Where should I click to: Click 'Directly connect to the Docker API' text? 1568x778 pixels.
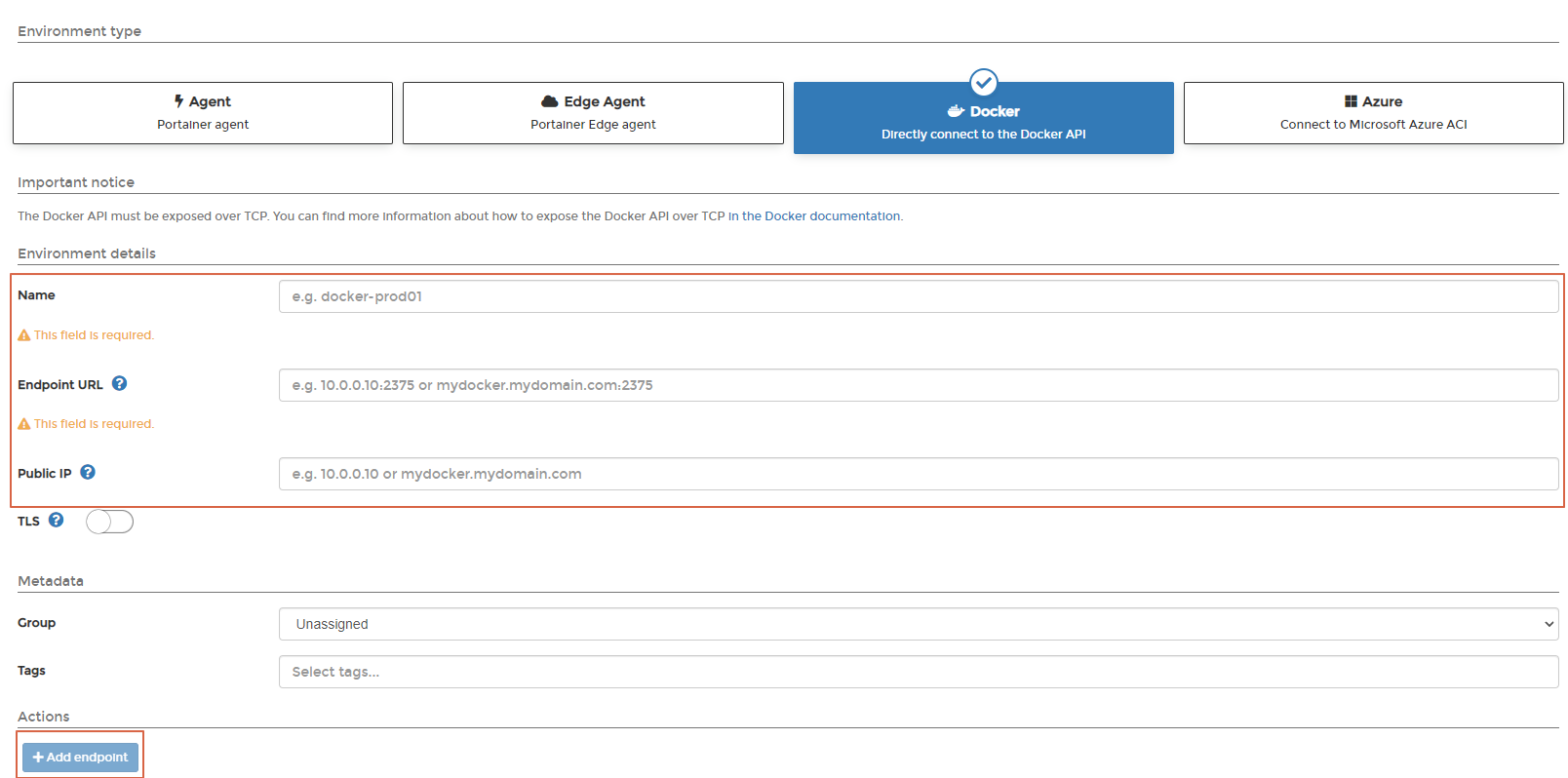tap(983, 135)
